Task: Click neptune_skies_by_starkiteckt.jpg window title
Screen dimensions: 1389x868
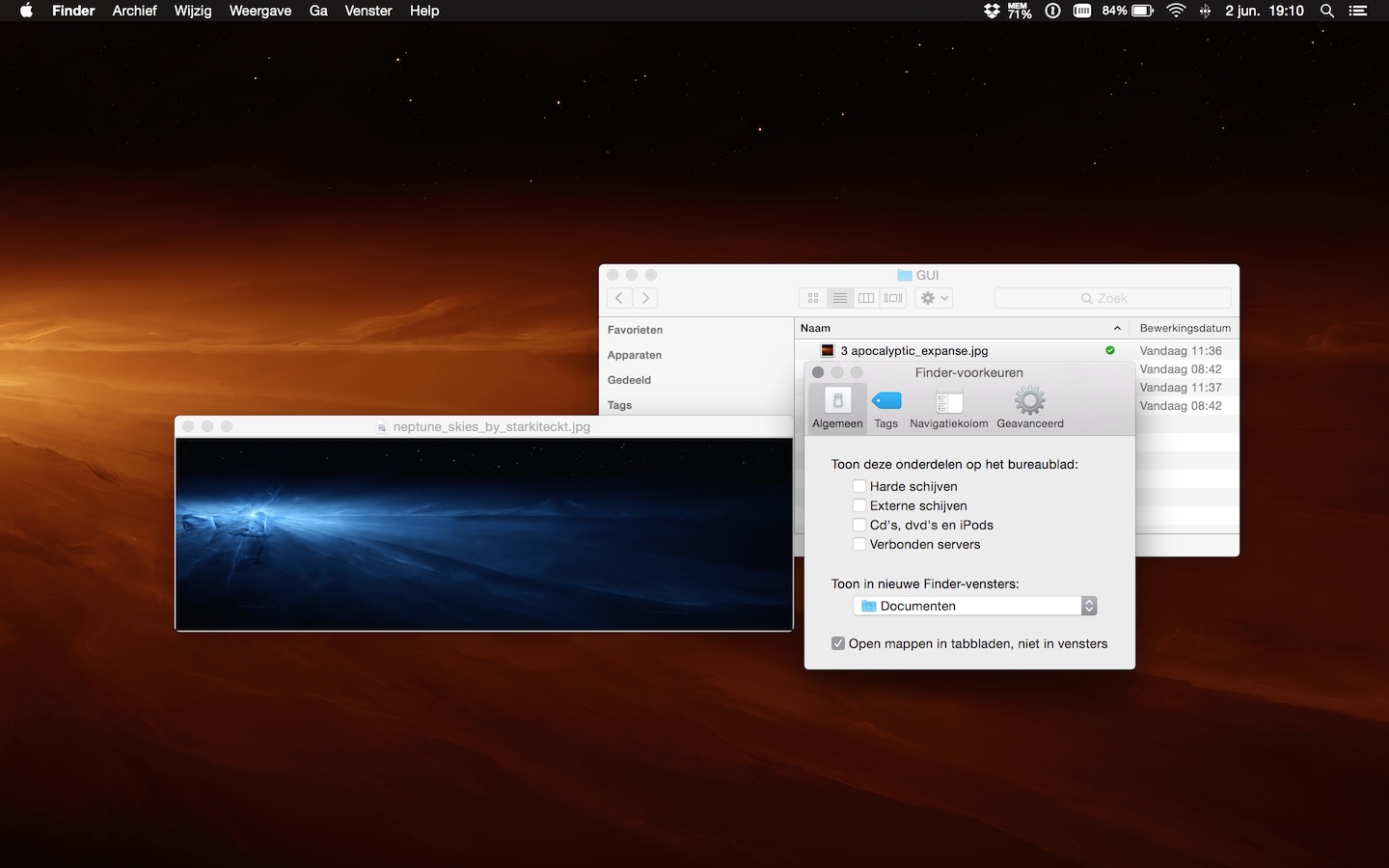Action: point(492,426)
